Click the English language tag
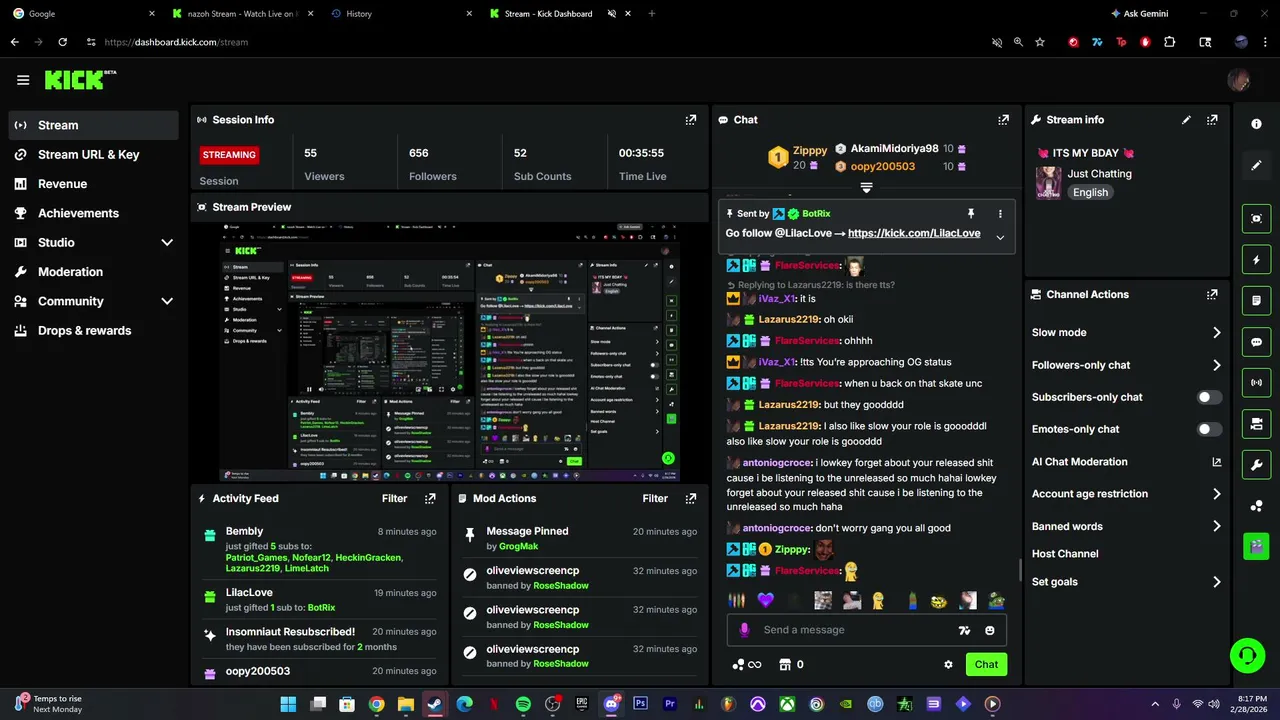This screenshot has width=1280, height=720. (1091, 193)
